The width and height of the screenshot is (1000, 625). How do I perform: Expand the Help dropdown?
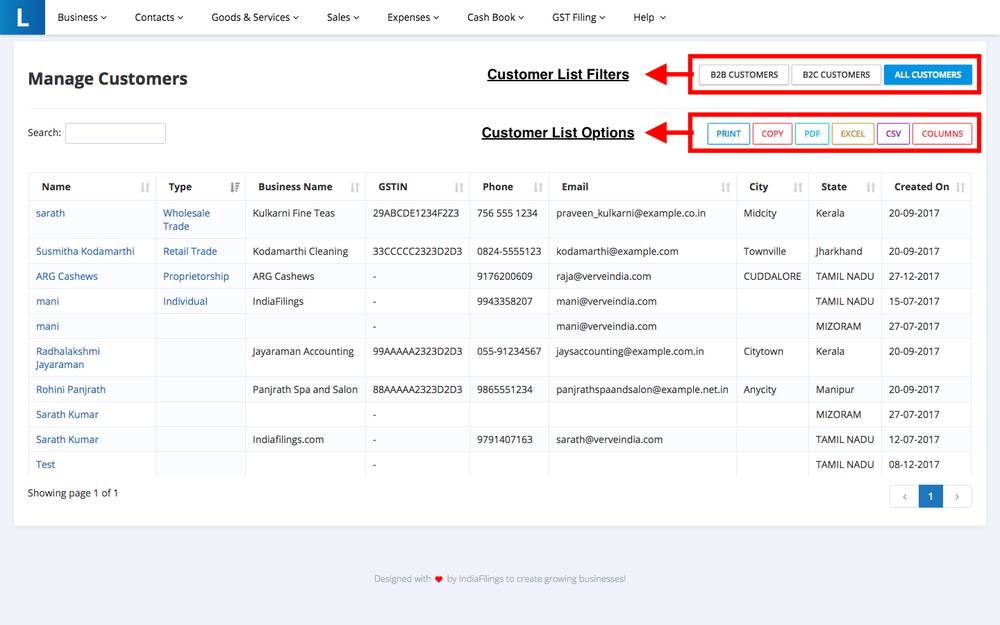point(648,17)
